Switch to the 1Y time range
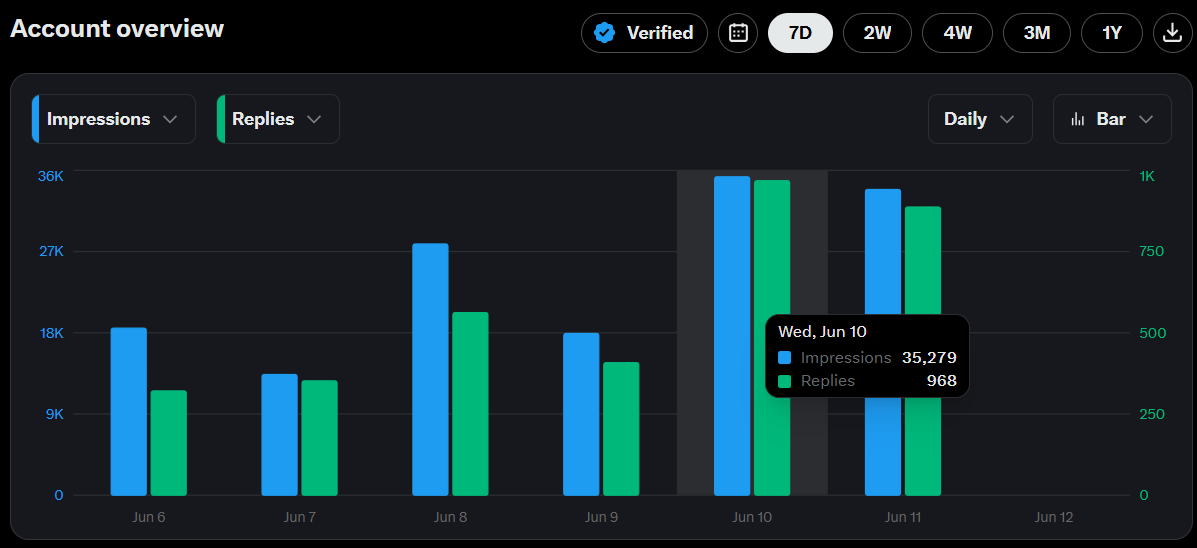 click(x=1112, y=33)
